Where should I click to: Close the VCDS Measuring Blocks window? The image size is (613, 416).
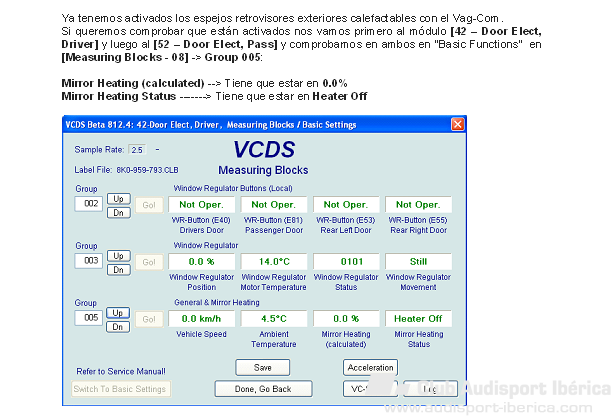pyautogui.click(x=457, y=124)
